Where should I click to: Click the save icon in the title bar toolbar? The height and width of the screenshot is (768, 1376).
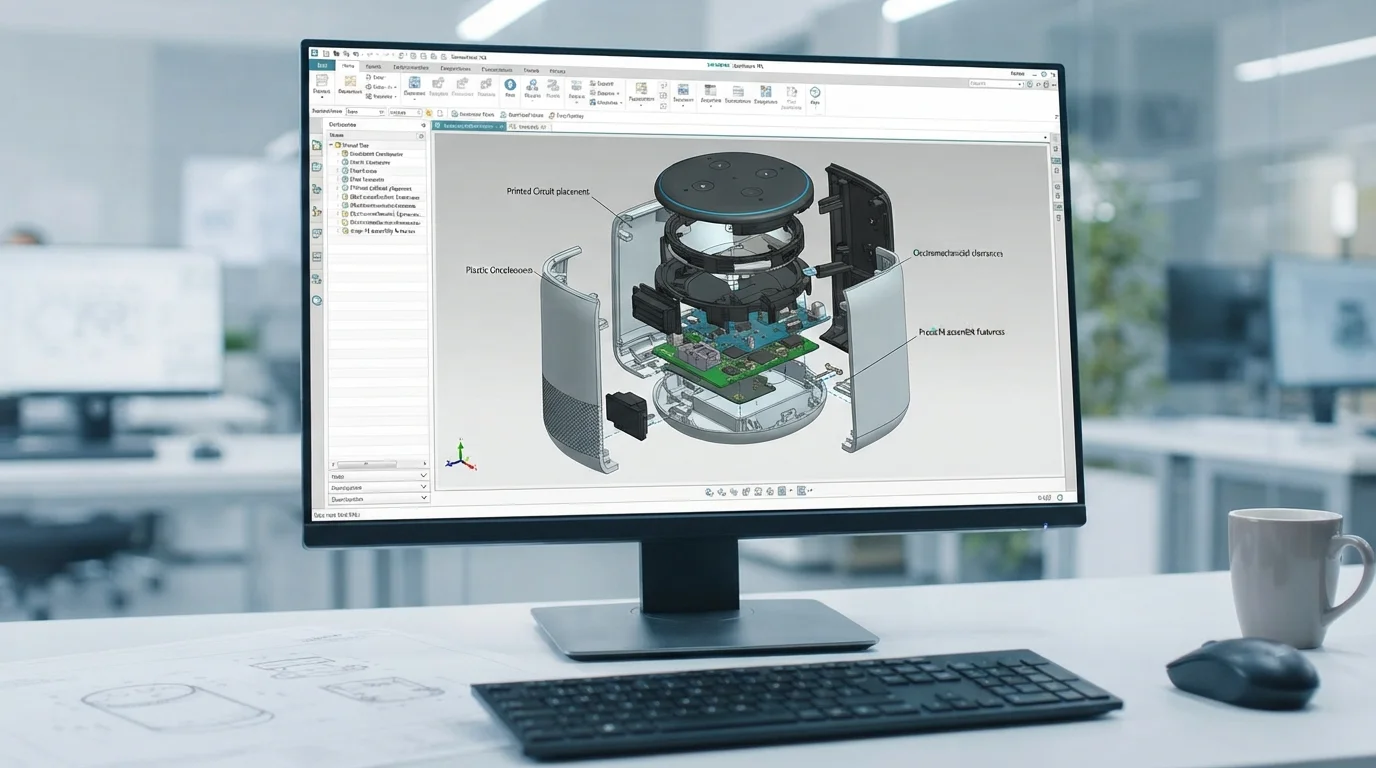click(x=327, y=53)
